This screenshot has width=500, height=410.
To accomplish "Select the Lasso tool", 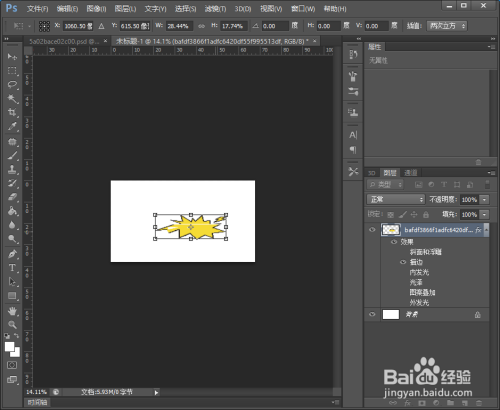I will point(12,84).
